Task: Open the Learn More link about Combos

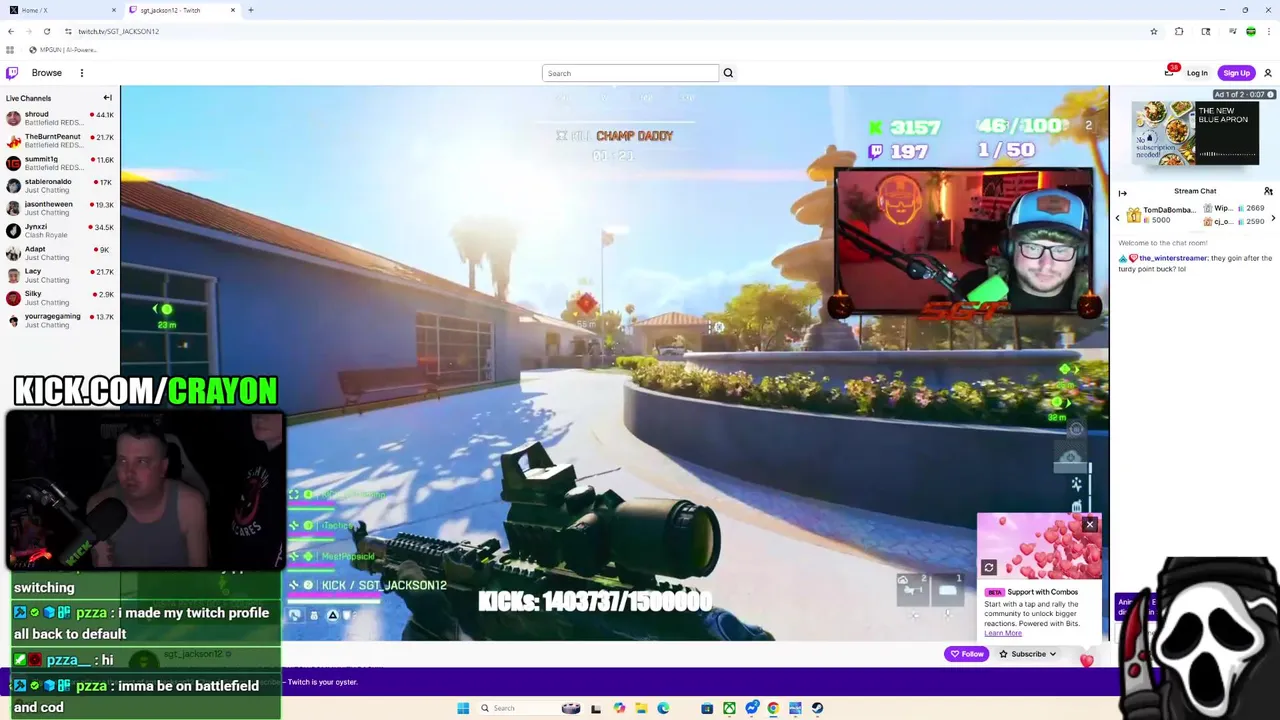Action: (1003, 633)
